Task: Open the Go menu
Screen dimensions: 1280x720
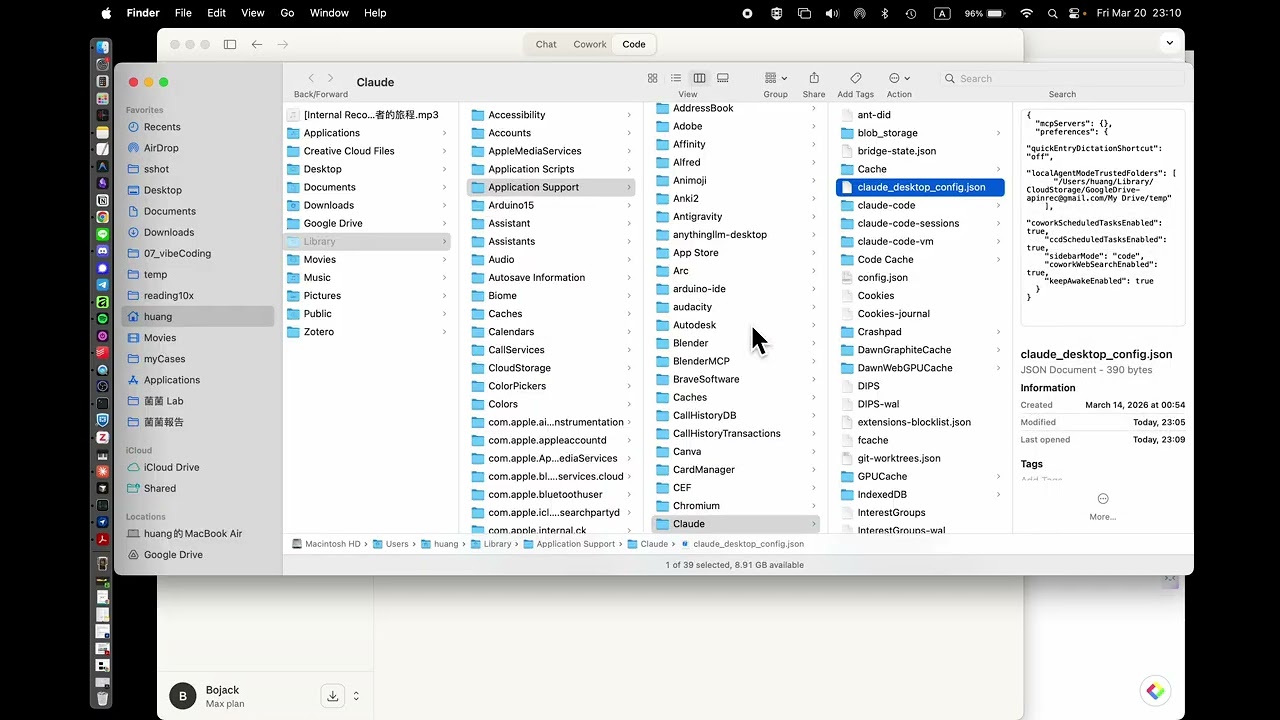Action: coord(287,13)
